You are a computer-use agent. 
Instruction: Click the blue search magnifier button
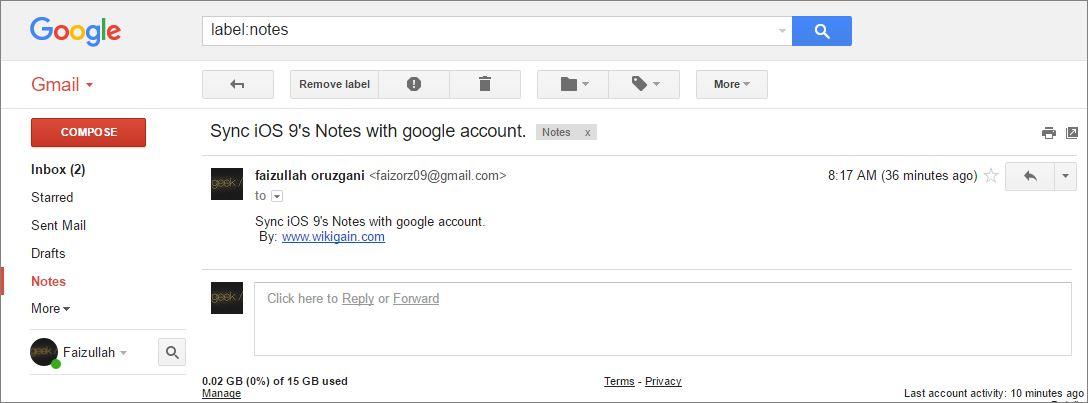pos(822,31)
